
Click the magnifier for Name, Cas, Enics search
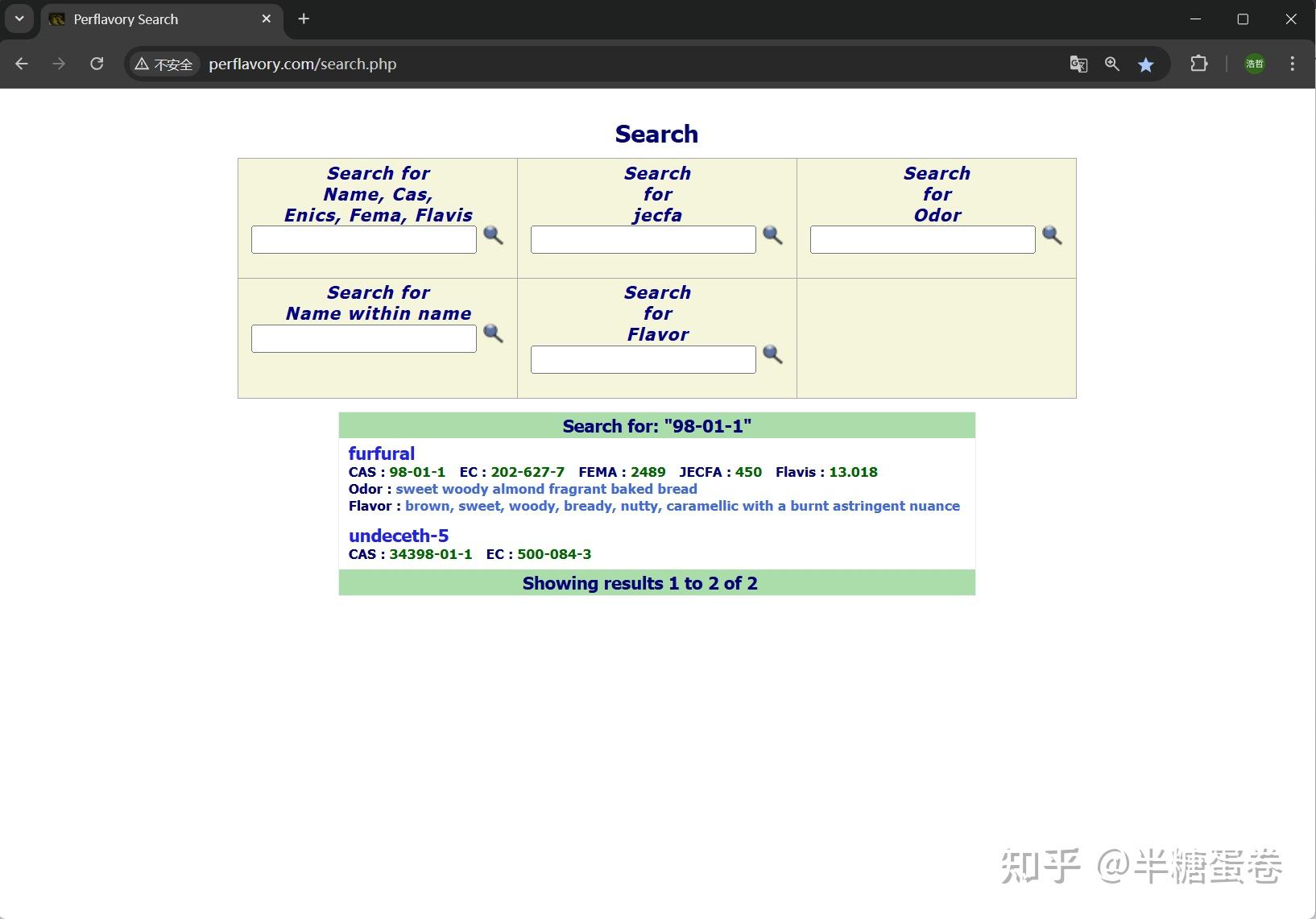pyautogui.click(x=495, y=237)
